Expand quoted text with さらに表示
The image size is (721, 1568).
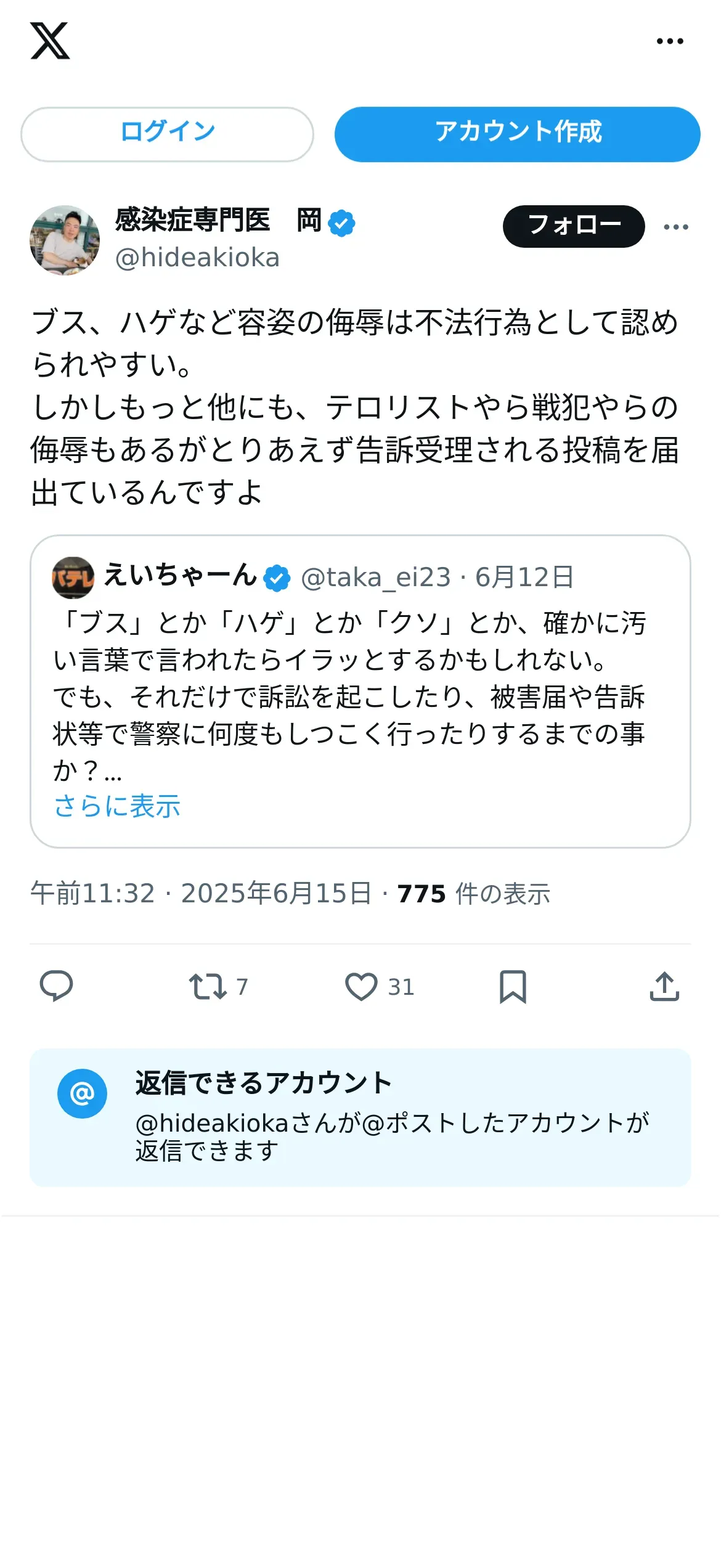[x=117, y=806]
